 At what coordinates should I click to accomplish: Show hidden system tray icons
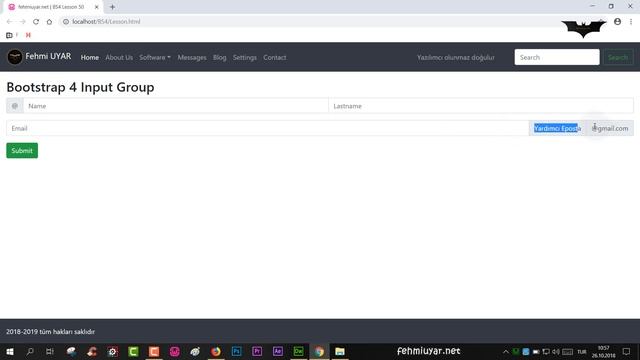tap(506, 351)
